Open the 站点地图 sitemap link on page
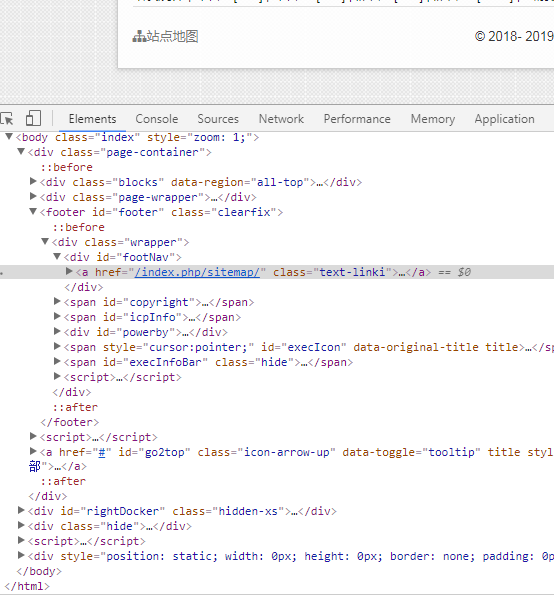Image resolution: width=554 pixels, height=597 pixels. 172,37
